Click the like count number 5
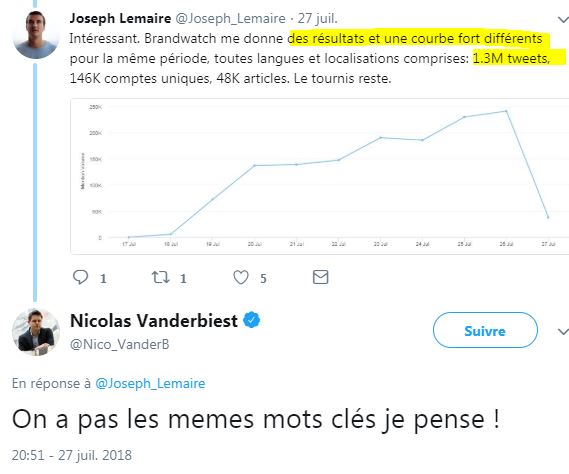 click(x=263, y=278)
